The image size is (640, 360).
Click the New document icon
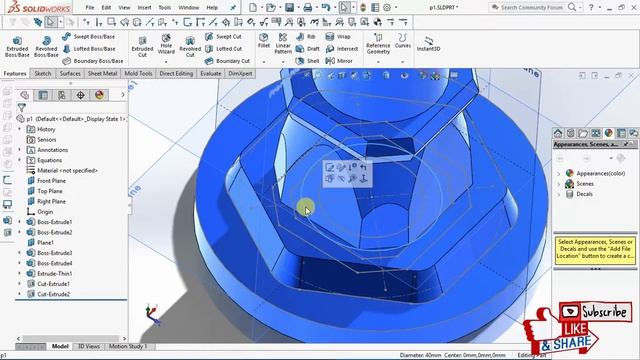coord(253,7)
